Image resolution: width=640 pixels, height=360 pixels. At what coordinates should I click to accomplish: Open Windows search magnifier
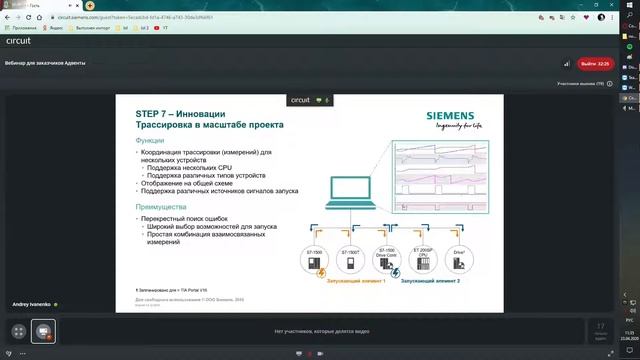coord(630,15)
